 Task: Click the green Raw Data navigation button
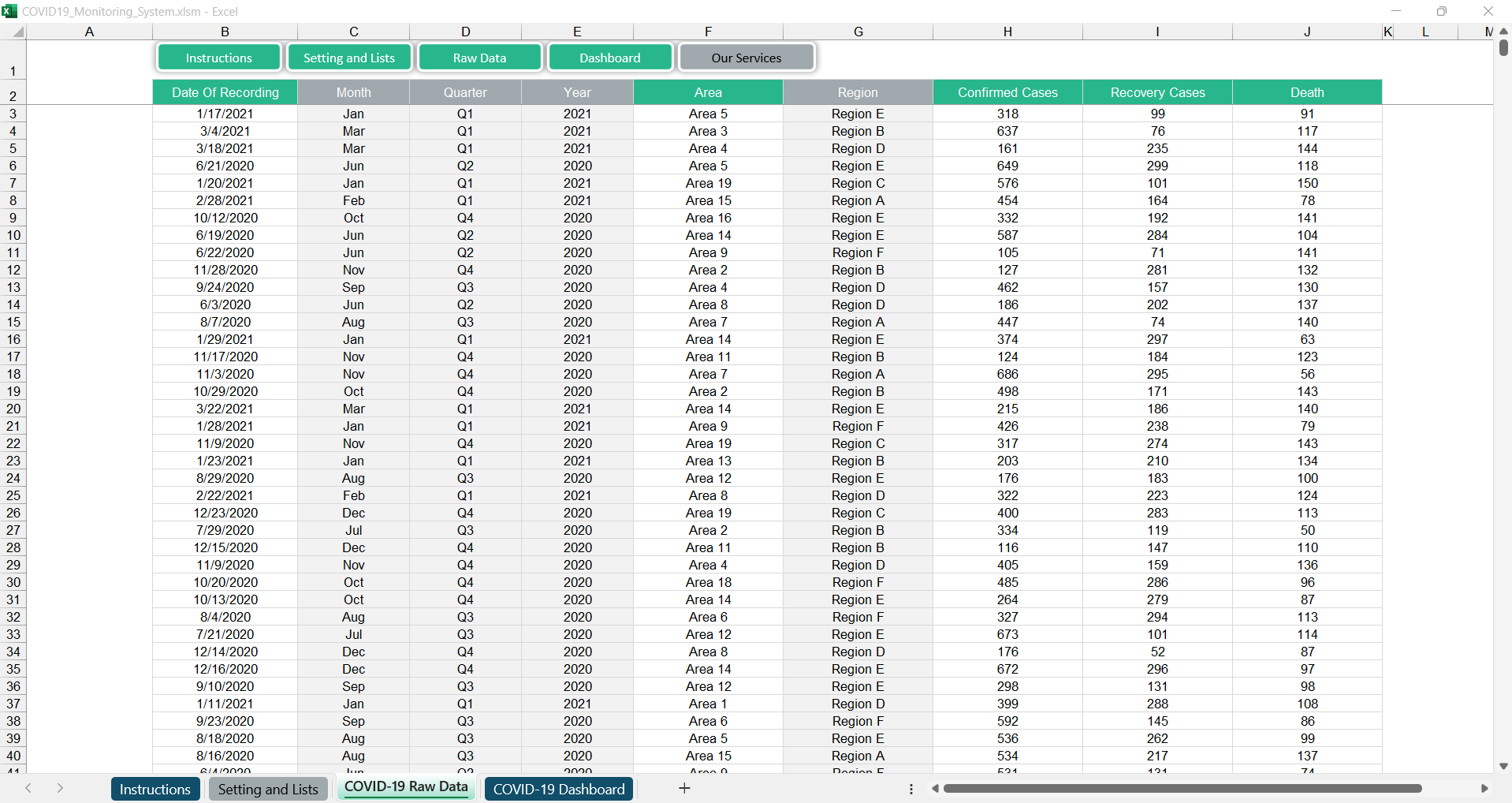(x=479, y=58)
